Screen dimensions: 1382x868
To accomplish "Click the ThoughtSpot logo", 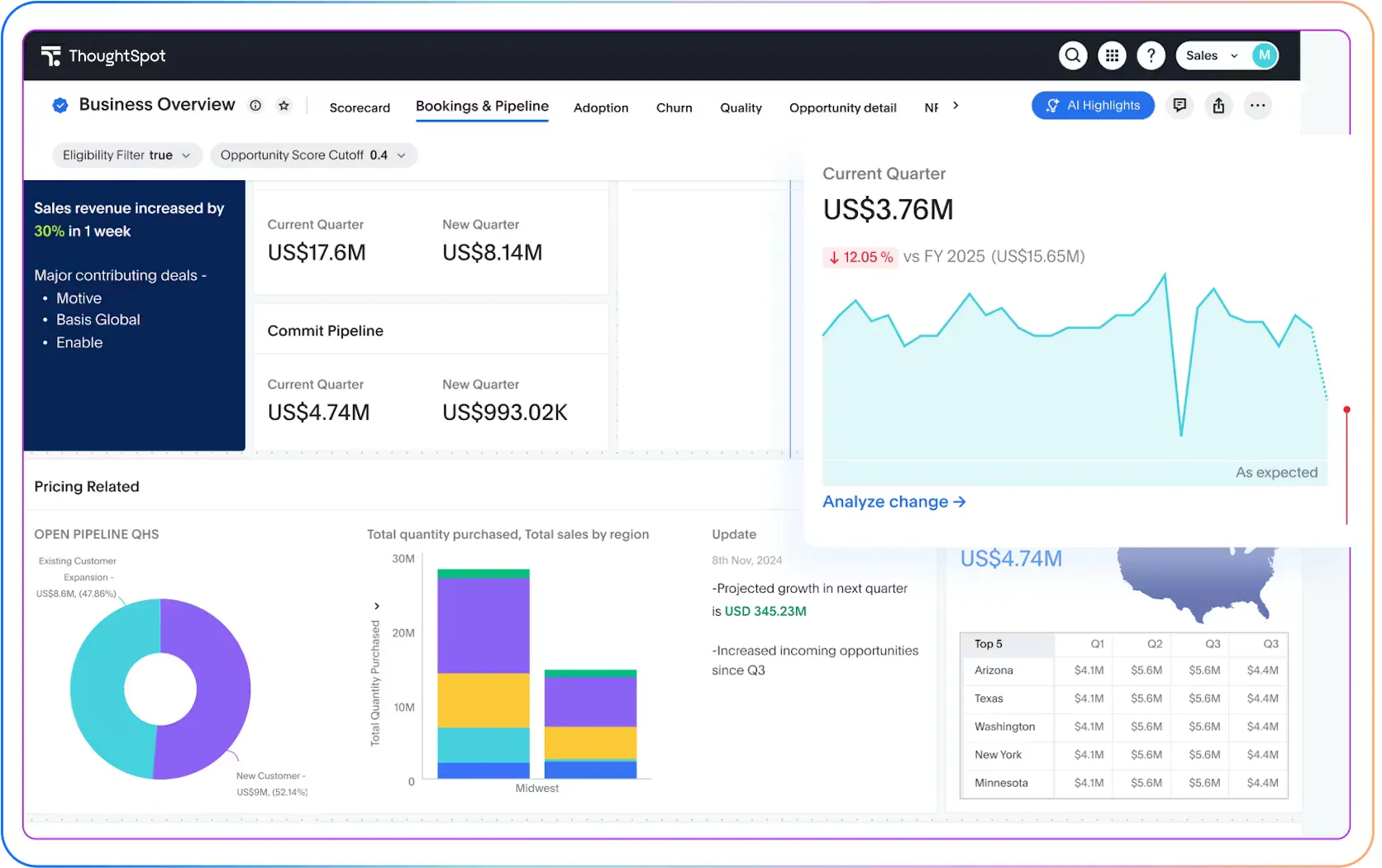I will pos(103,56).
